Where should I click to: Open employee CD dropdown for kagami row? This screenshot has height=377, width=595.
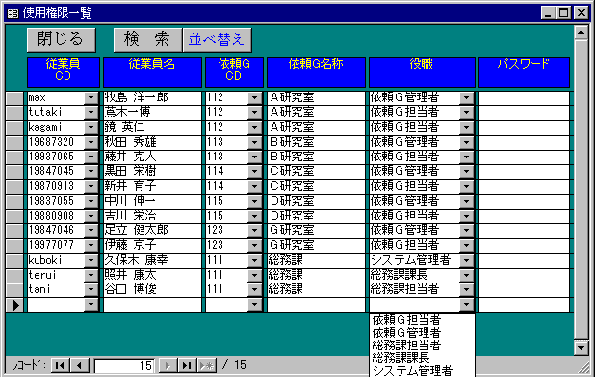pyautogui.click(x=91, y=127)
